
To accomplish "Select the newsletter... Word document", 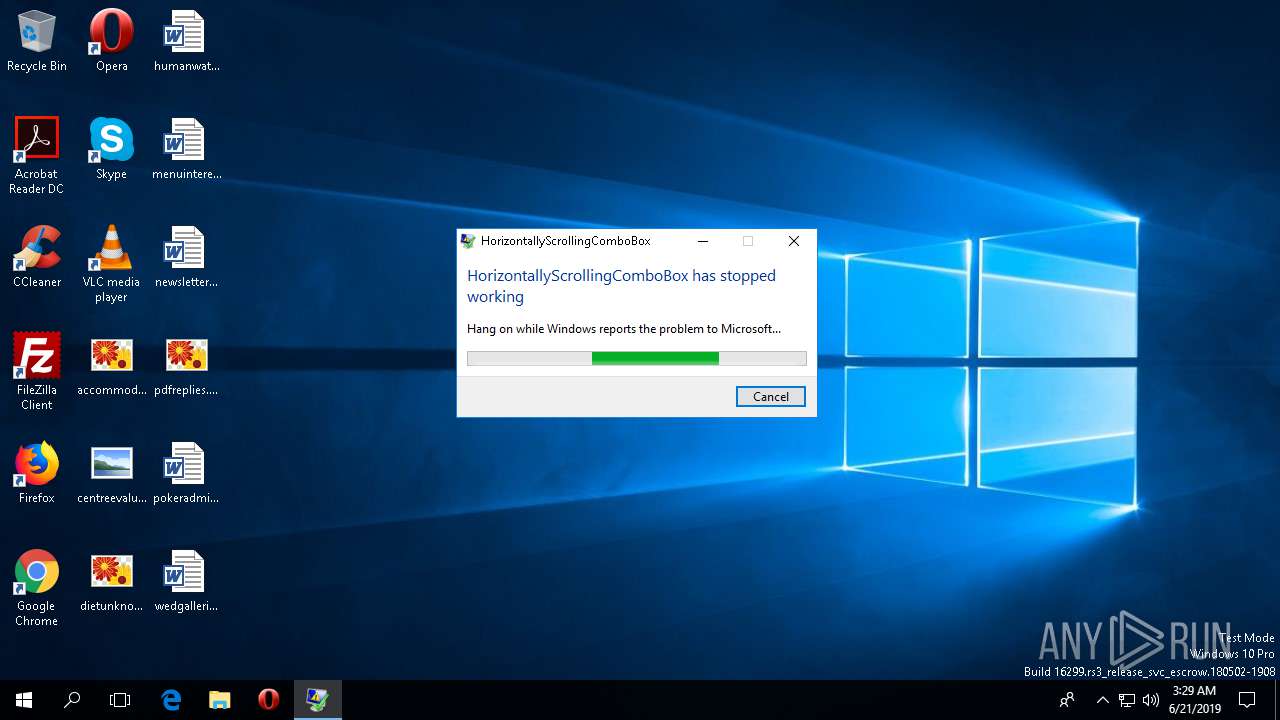I will 186,257.
